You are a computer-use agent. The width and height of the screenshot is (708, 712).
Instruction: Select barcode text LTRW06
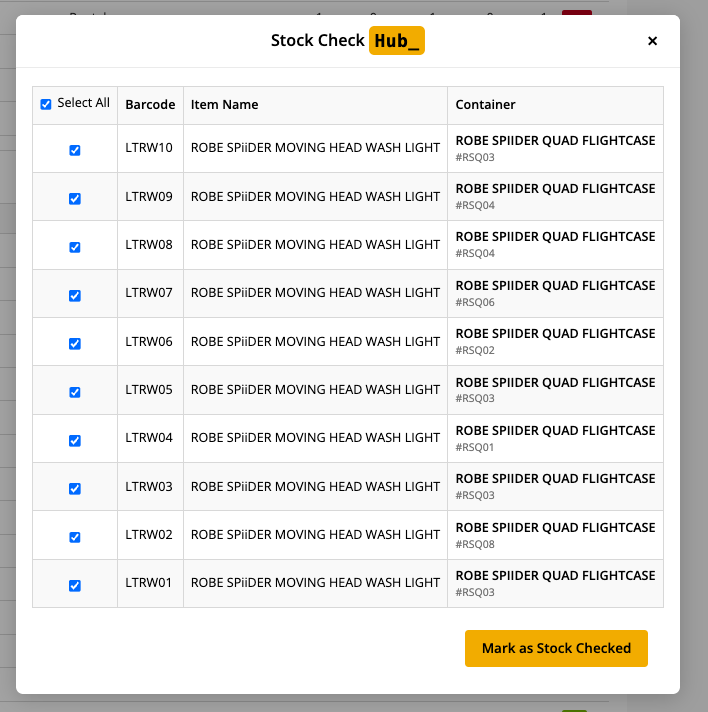coord(149,341)
